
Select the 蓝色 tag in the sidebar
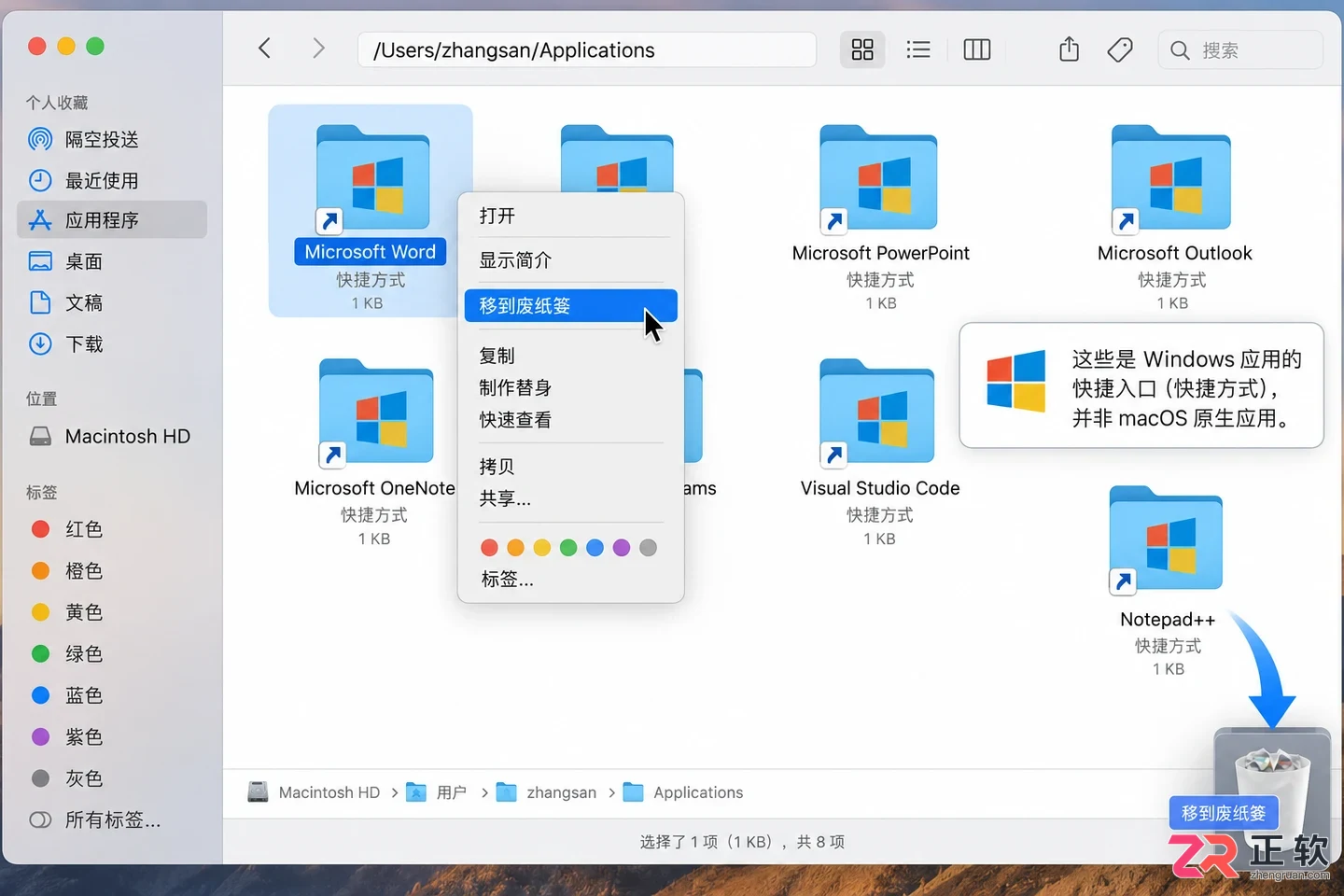tap(112, 695)
